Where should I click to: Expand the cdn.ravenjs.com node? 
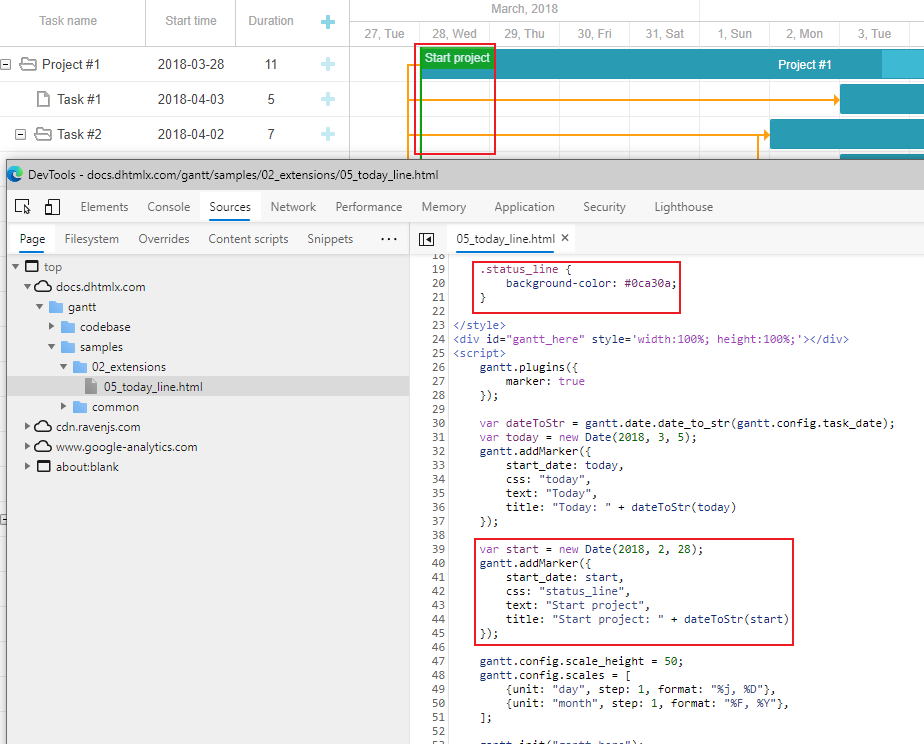(x=27, y=426)
